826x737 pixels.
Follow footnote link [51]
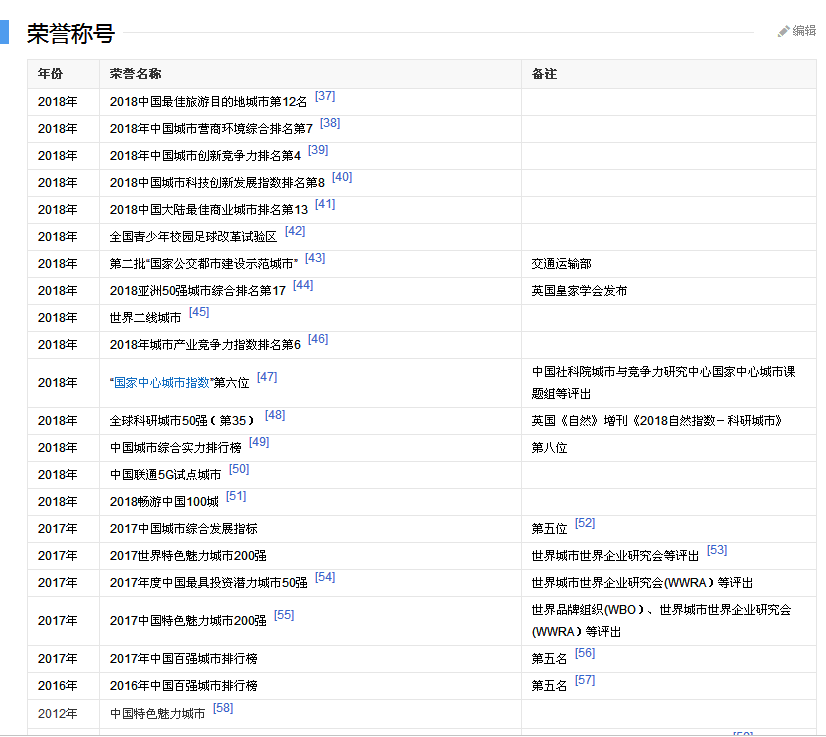236,496
